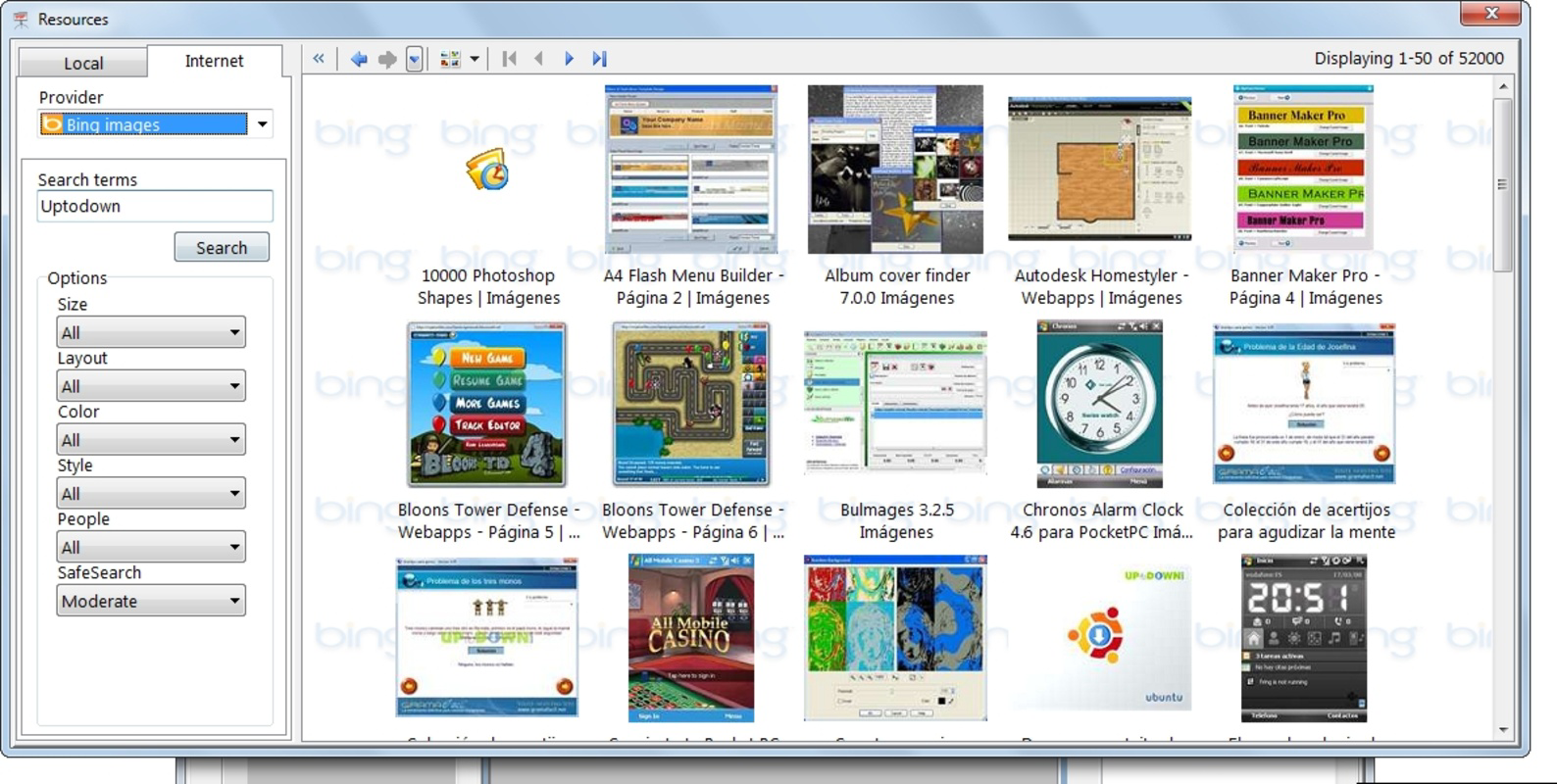Click the 'Displaying 1-50 of 52000' text
1557x784 pixels.
[1409, 59]
